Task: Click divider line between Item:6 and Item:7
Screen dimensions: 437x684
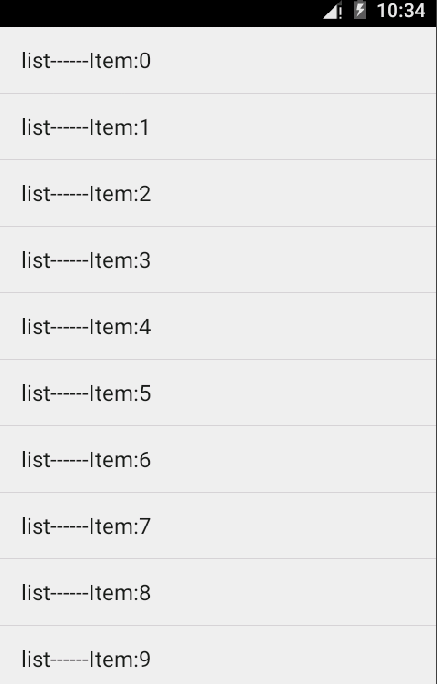Action: click(x=218, y=492)
